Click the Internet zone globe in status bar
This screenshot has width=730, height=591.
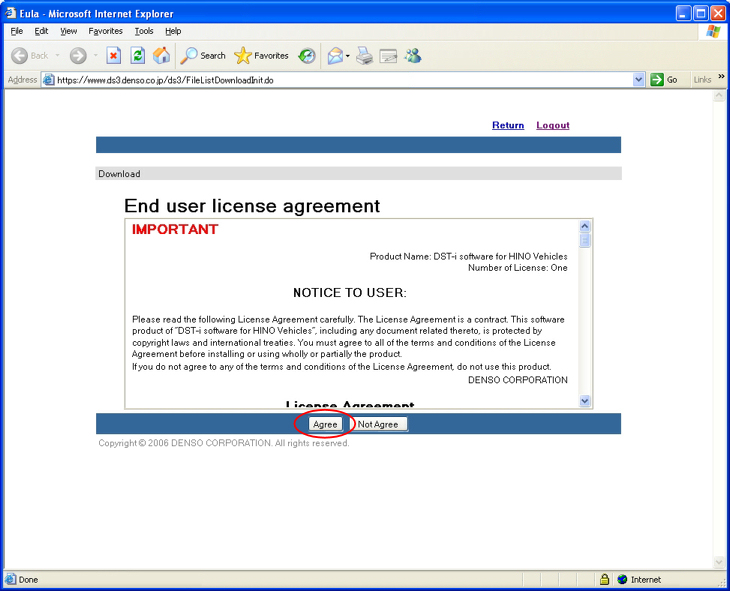tap(622, 579)
